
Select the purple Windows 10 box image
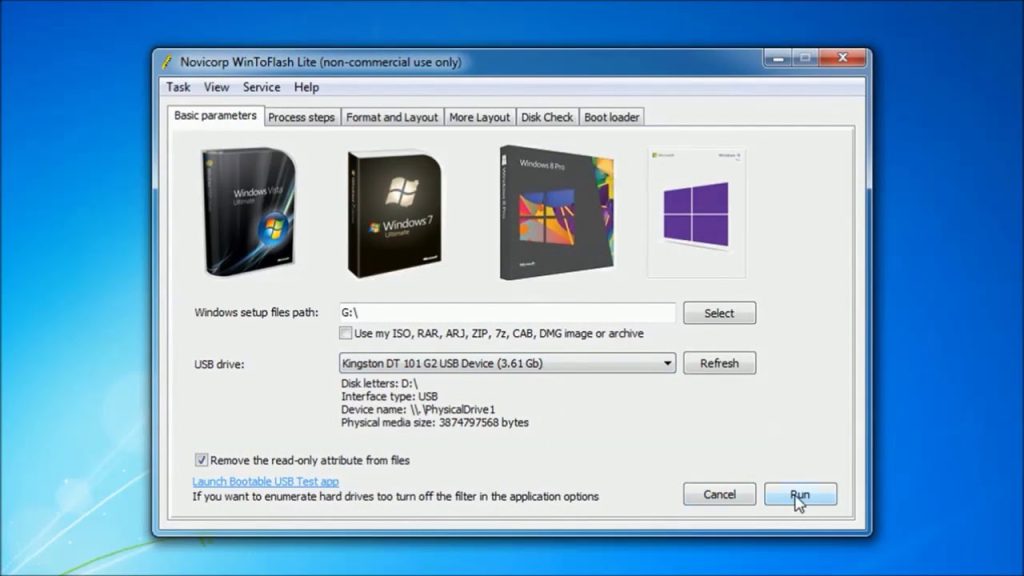pos(696,212)
